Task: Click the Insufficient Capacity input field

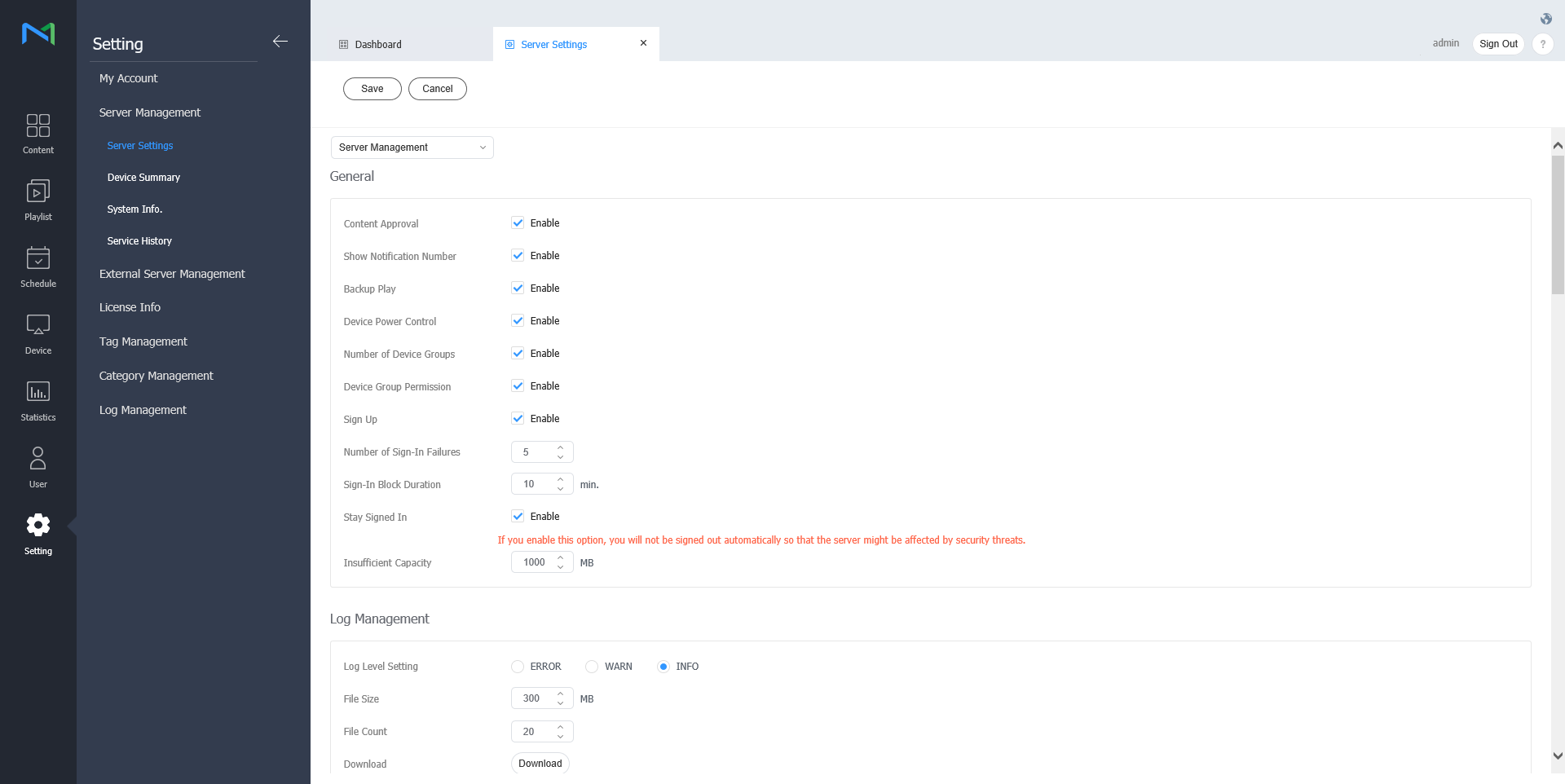Action: click(x=534, y=563)
